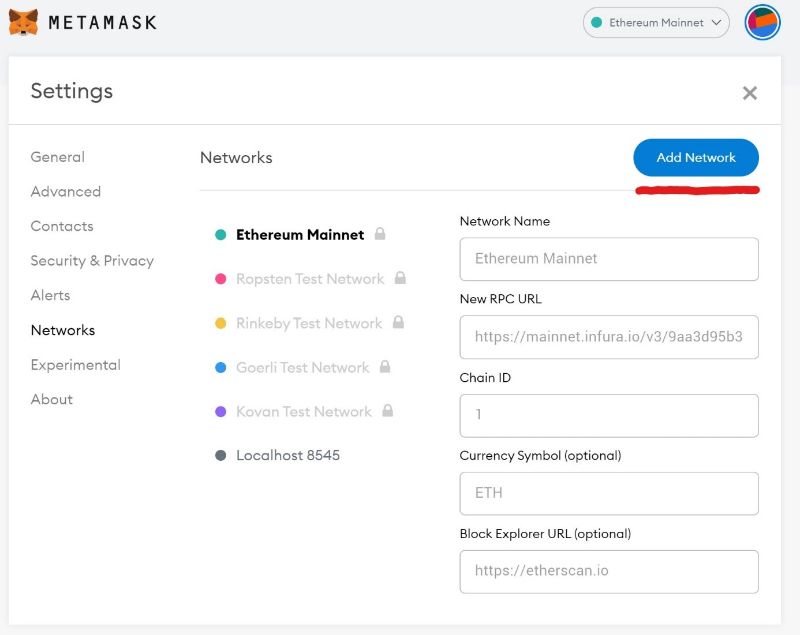
Task: Open the account avatar icon
Action: pos(762,22)
